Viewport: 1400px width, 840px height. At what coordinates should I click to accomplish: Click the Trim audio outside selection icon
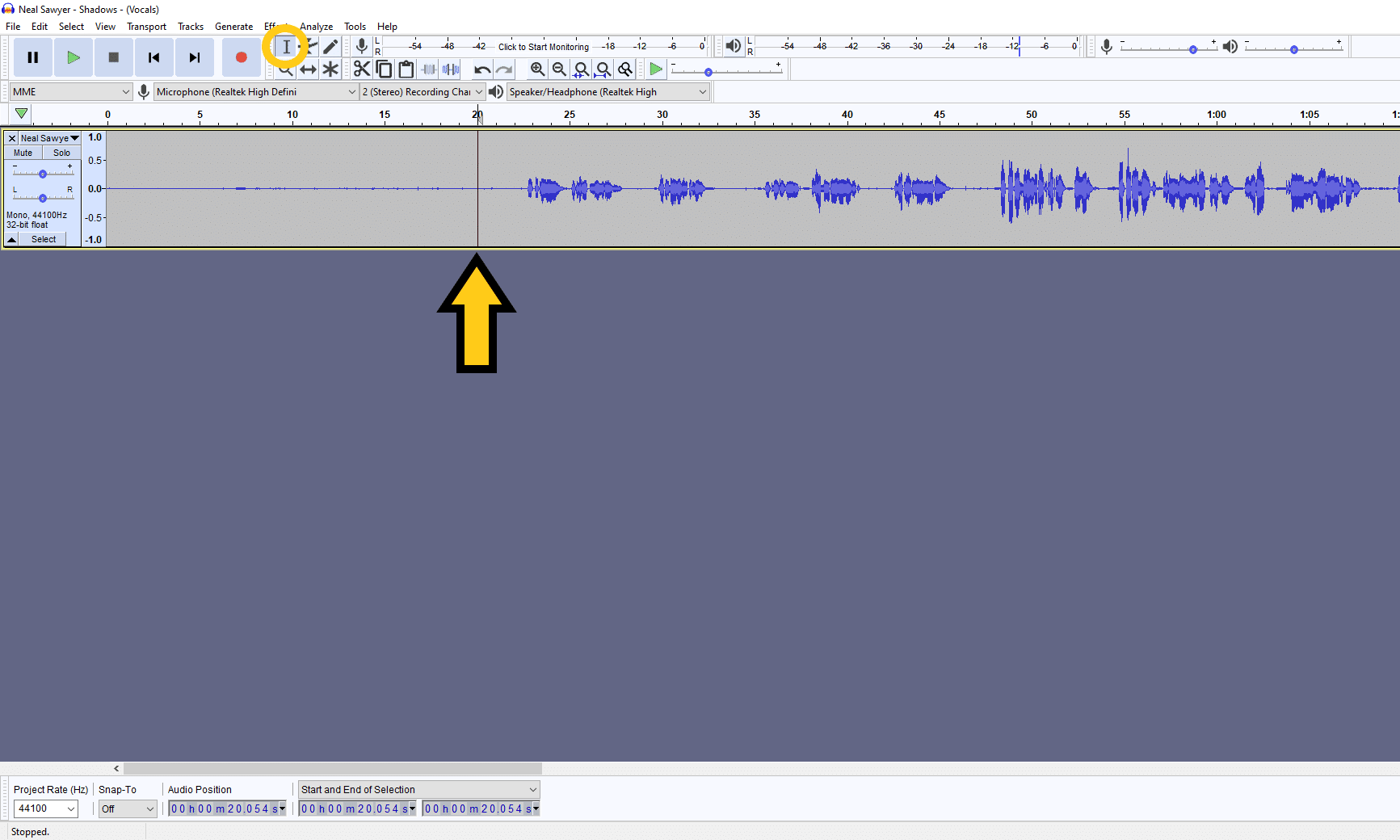(428, 69)
